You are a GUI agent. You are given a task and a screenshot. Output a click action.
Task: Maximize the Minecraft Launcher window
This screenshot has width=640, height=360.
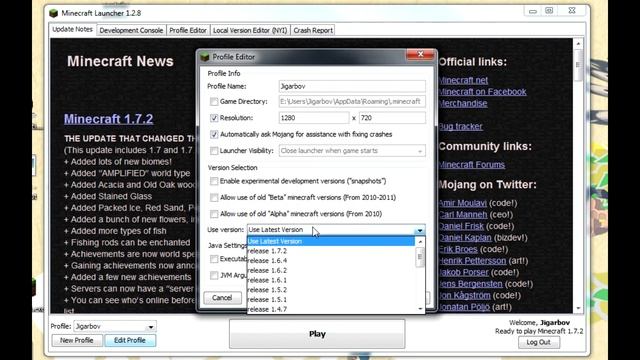point(549,11)
